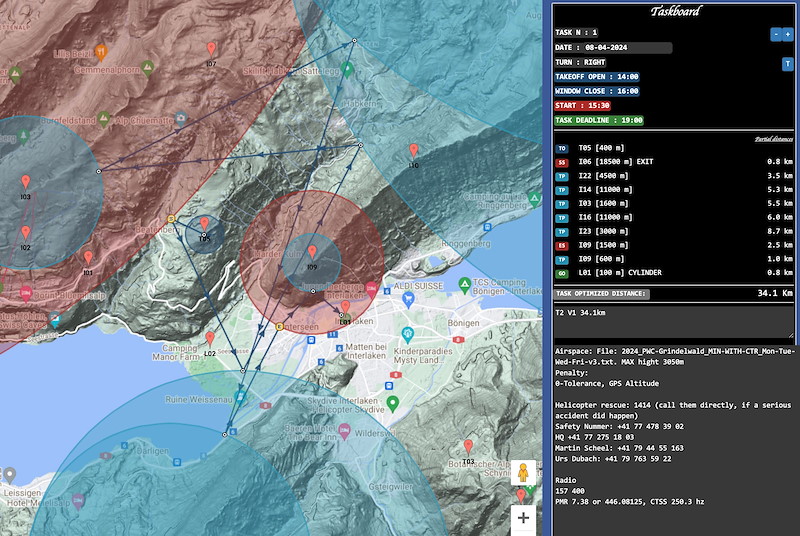Click the I03 marker near Botanischer Alpengarten
Screen dimensions: 800x536
click(x=468, y=447)
